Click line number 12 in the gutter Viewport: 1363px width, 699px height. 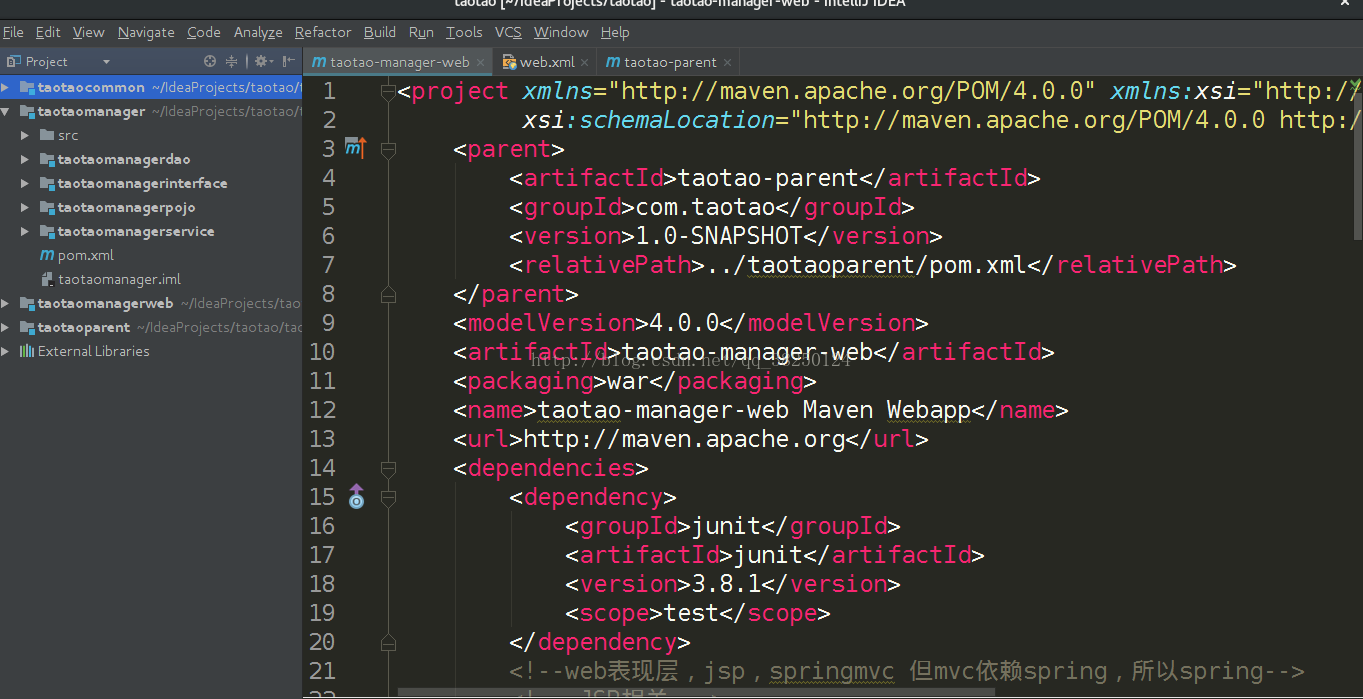click(x=323, y=410)
